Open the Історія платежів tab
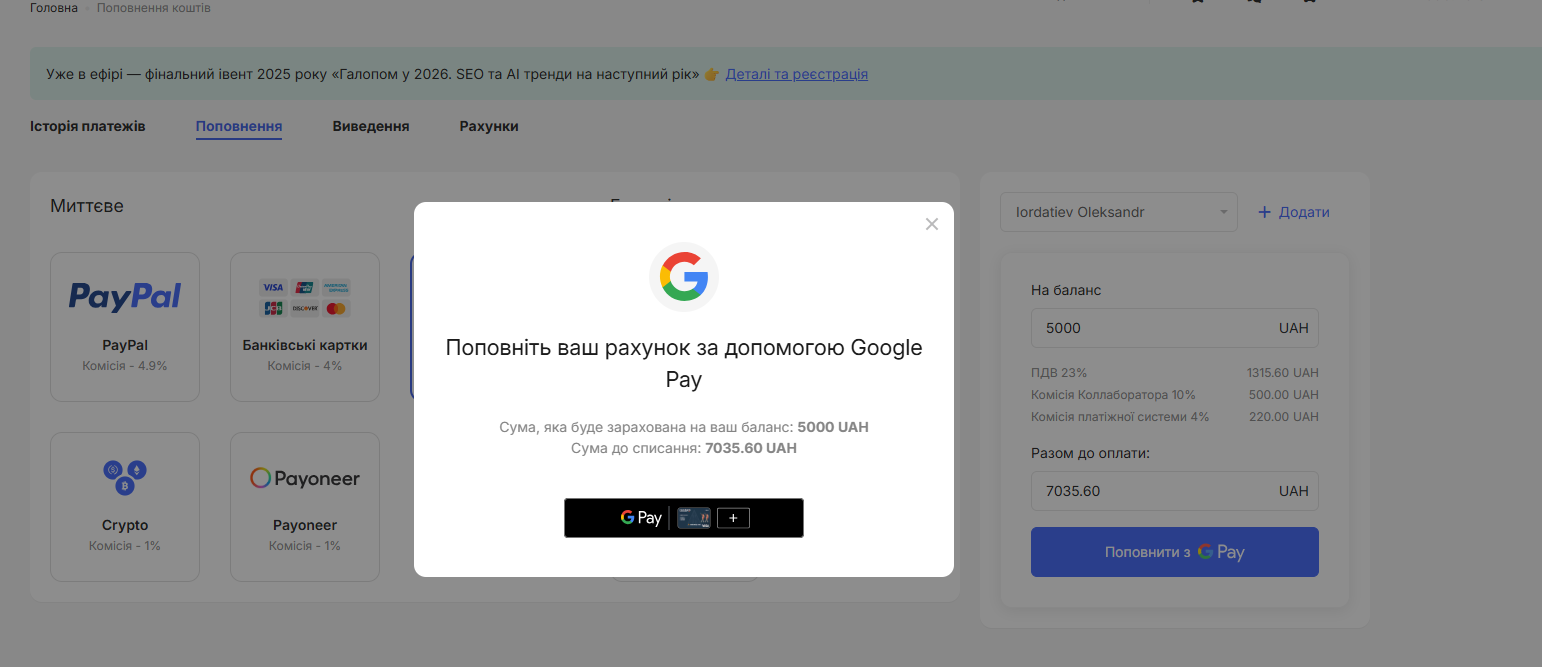The height and width of the screenshot is (667, 1542). (x=88, y=126)
